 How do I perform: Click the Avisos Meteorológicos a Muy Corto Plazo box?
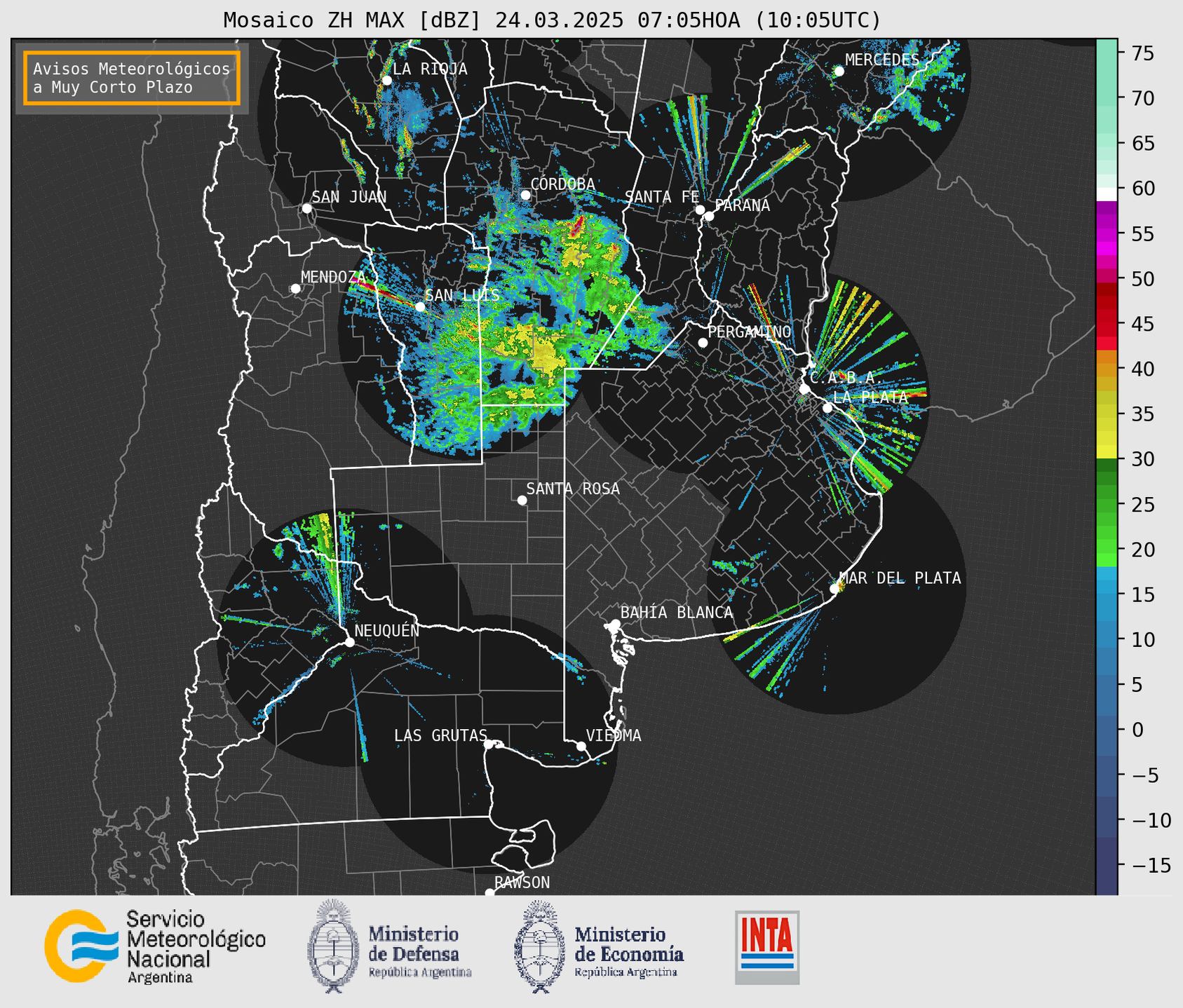coord(132,78)
